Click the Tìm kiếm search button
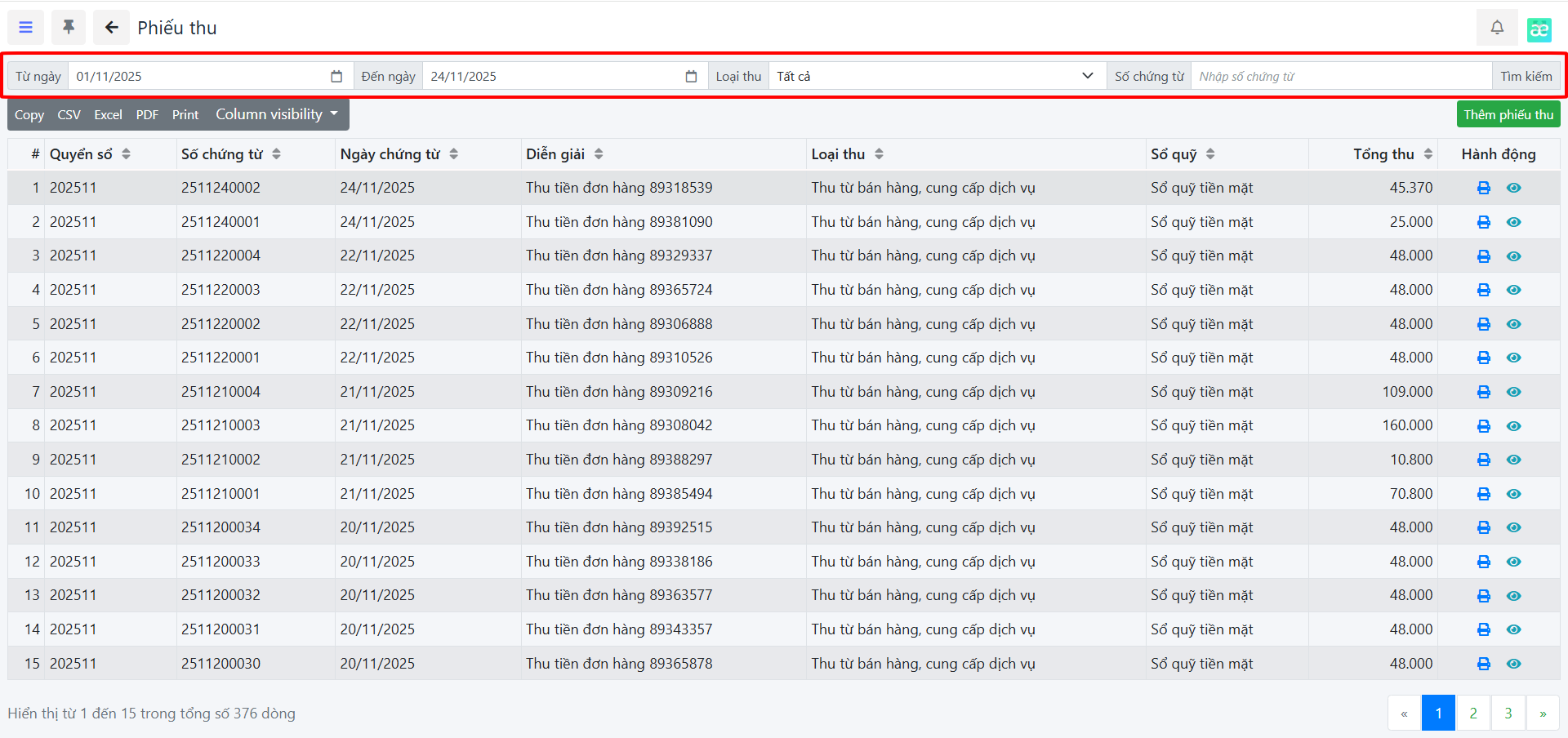This screenshot has height=738, width=1568. (1526, 77)
